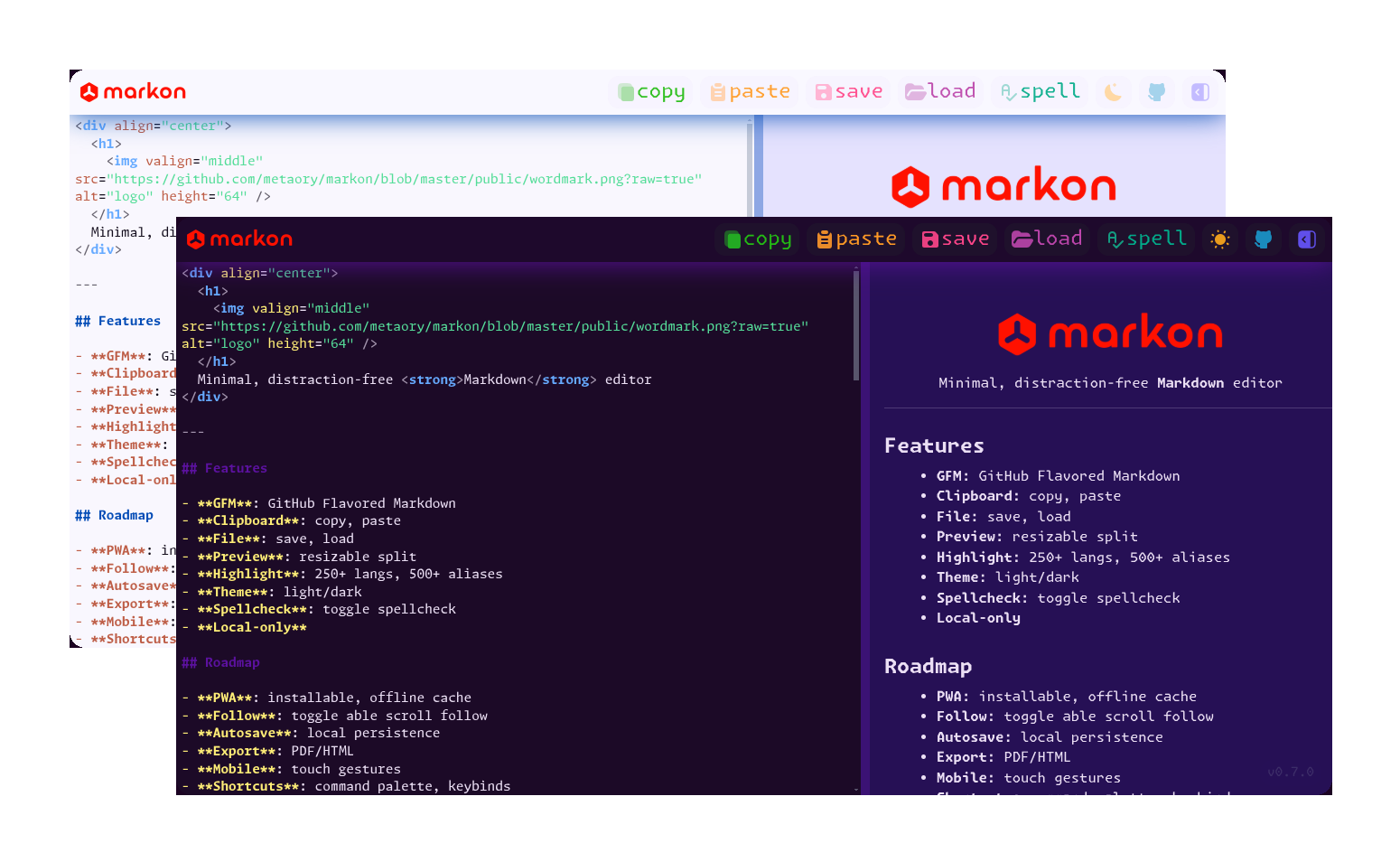Click paste button in light window

(750, 92)
